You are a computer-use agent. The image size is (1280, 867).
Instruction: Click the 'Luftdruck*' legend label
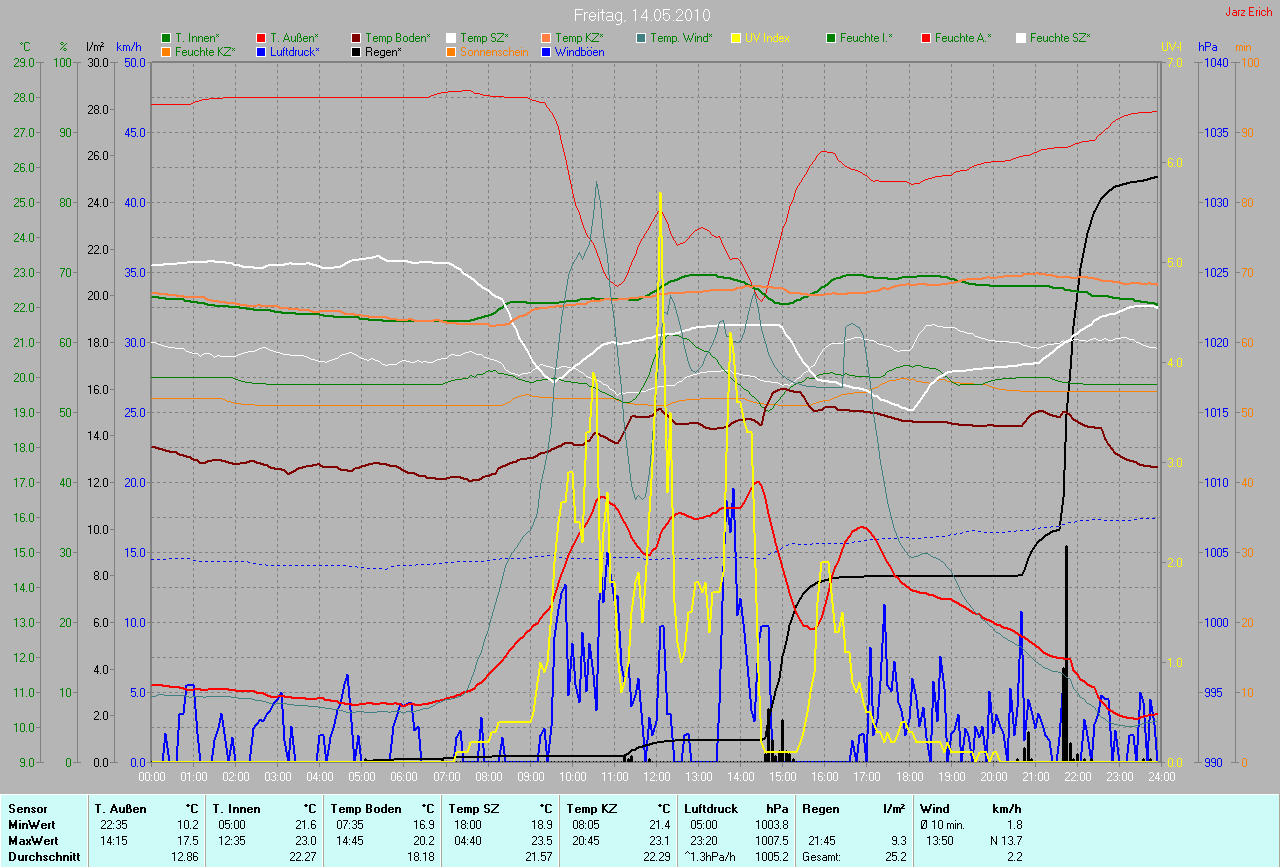295,51
